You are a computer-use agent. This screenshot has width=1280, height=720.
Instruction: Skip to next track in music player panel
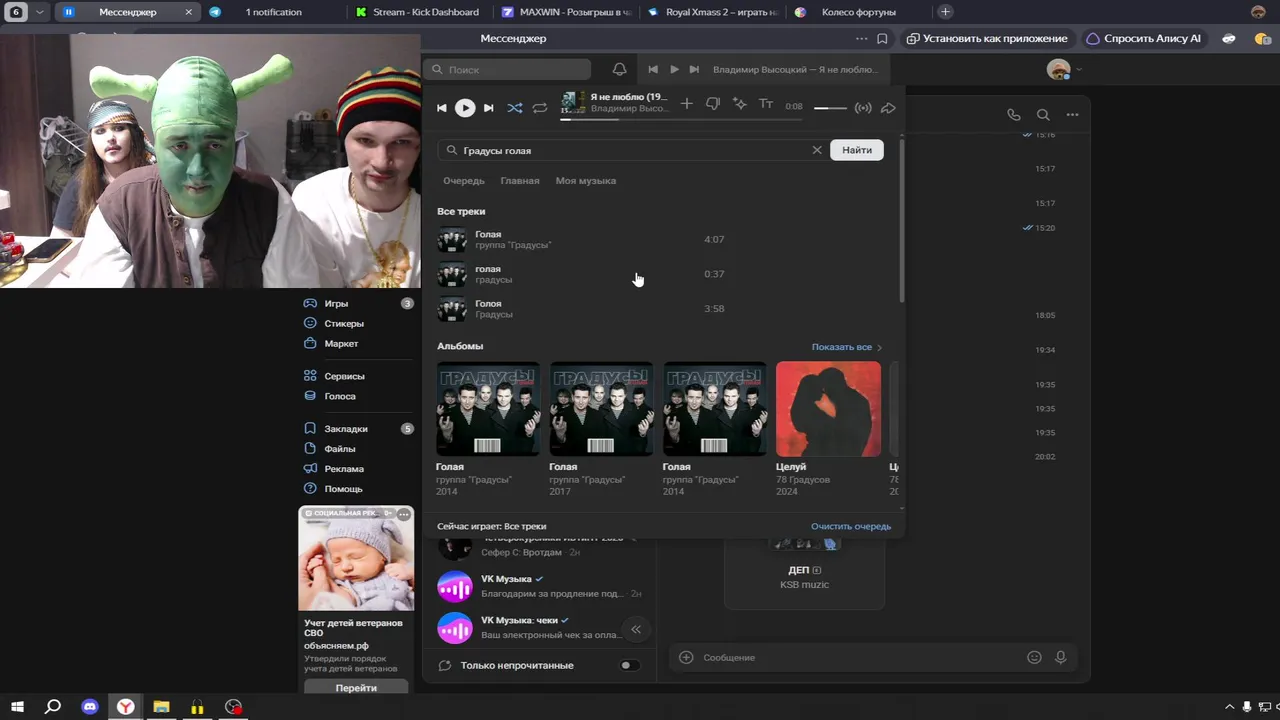489,108
